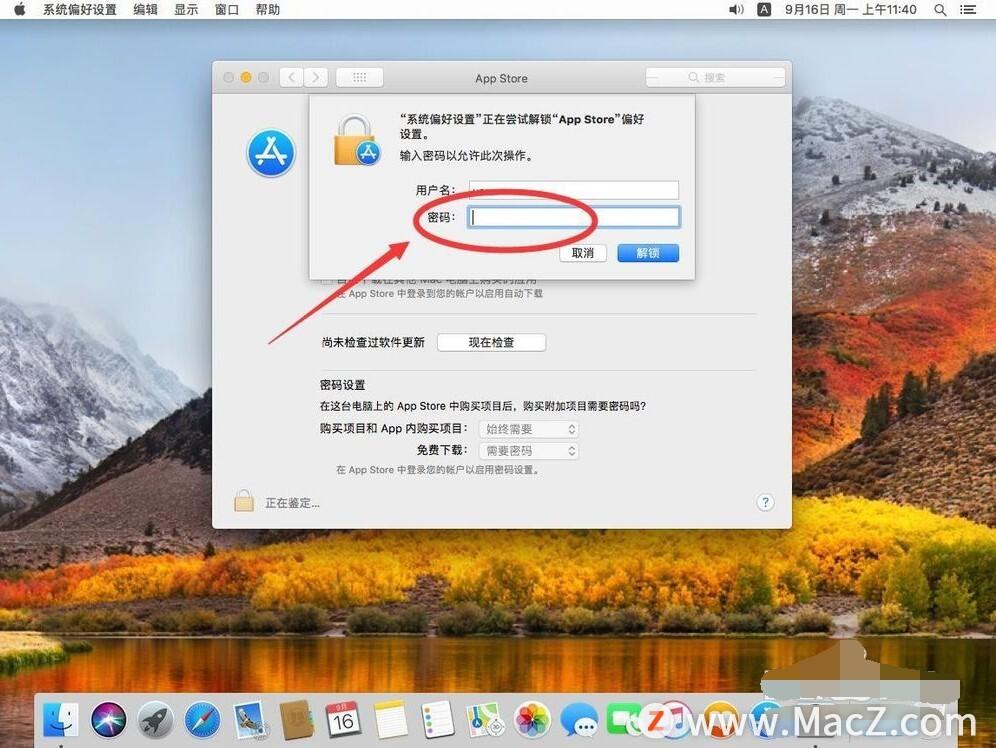Open Messages from the Dock

pyautogui.click(x=580, y=719)
